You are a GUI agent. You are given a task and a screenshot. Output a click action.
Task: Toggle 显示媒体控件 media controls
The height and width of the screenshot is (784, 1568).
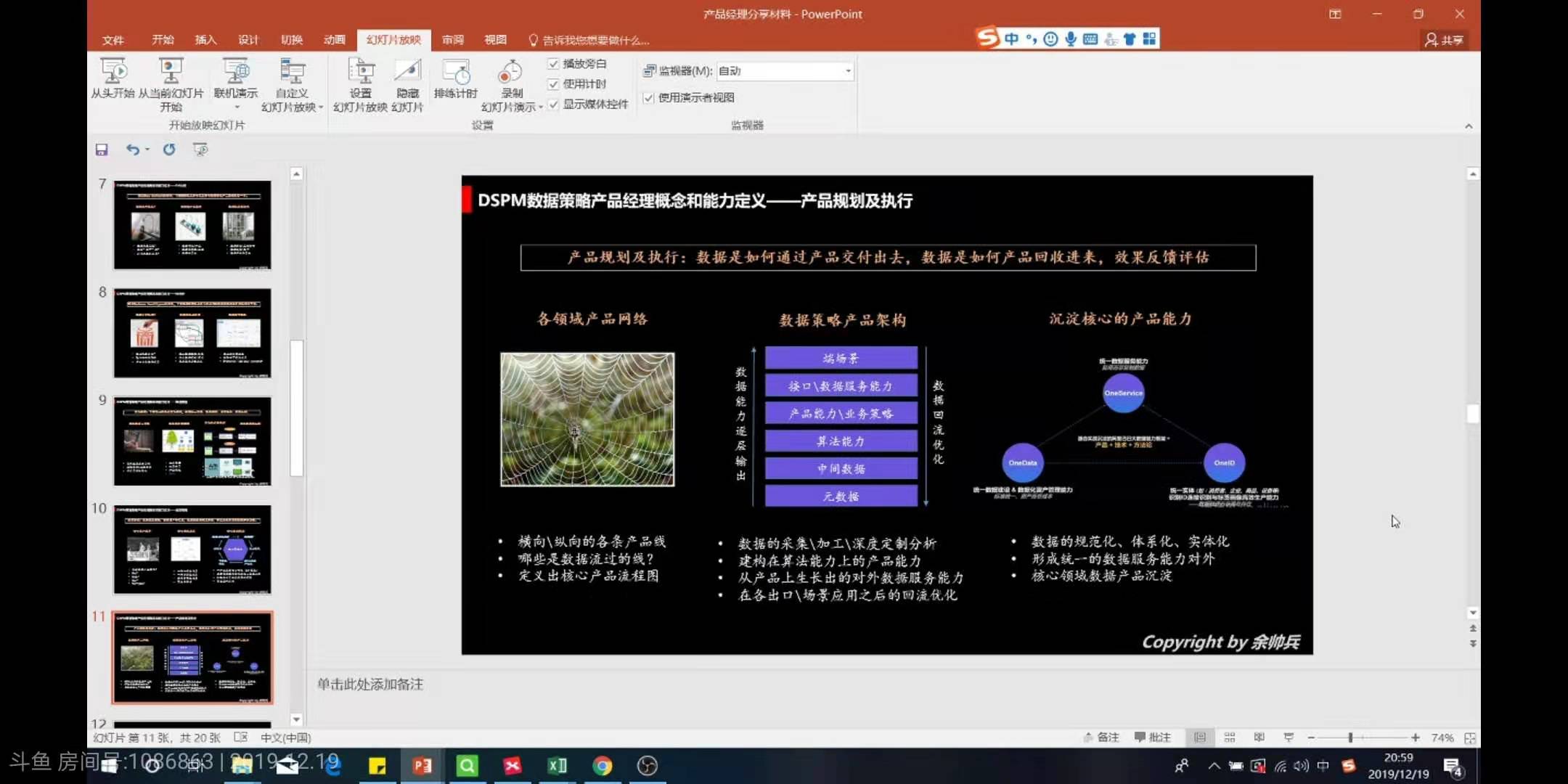coord(552,104)
